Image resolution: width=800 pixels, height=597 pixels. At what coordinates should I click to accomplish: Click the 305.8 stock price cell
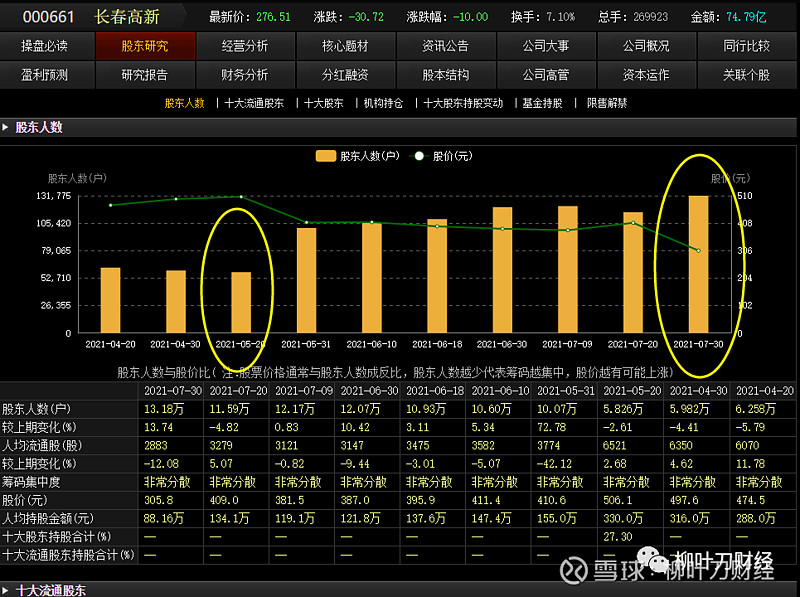159,500
